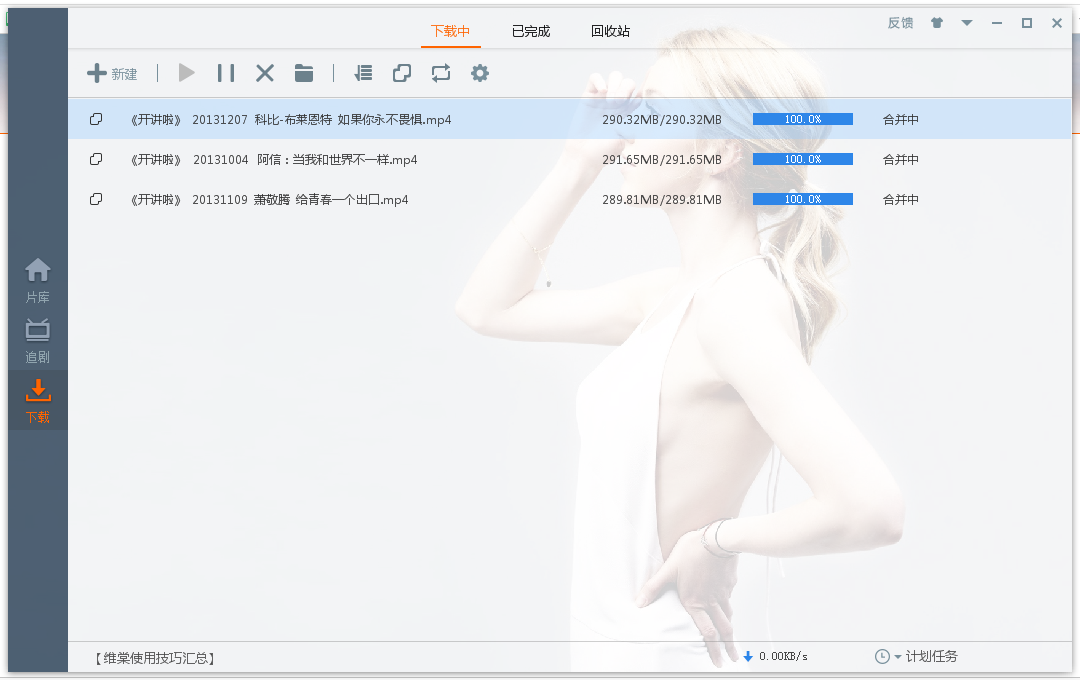Delete the task with the X toolbar icon
This screenshot has height=680, width=1080.
[265, 73]
